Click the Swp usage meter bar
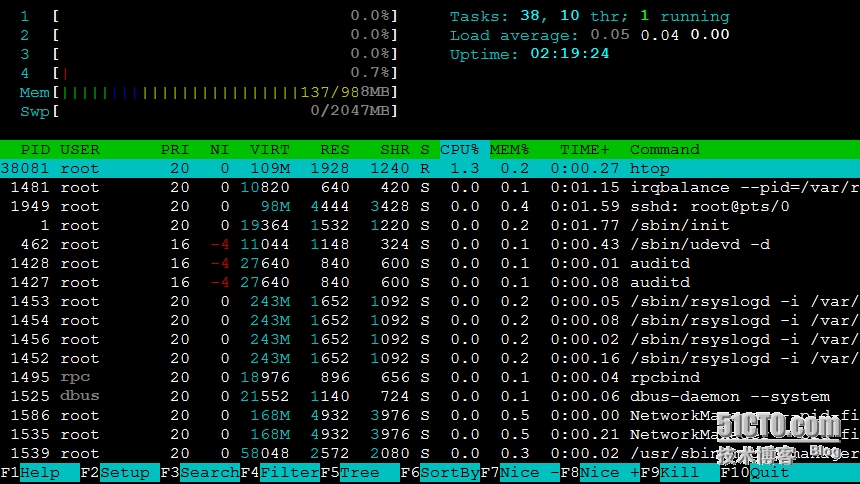 [208, 111]
